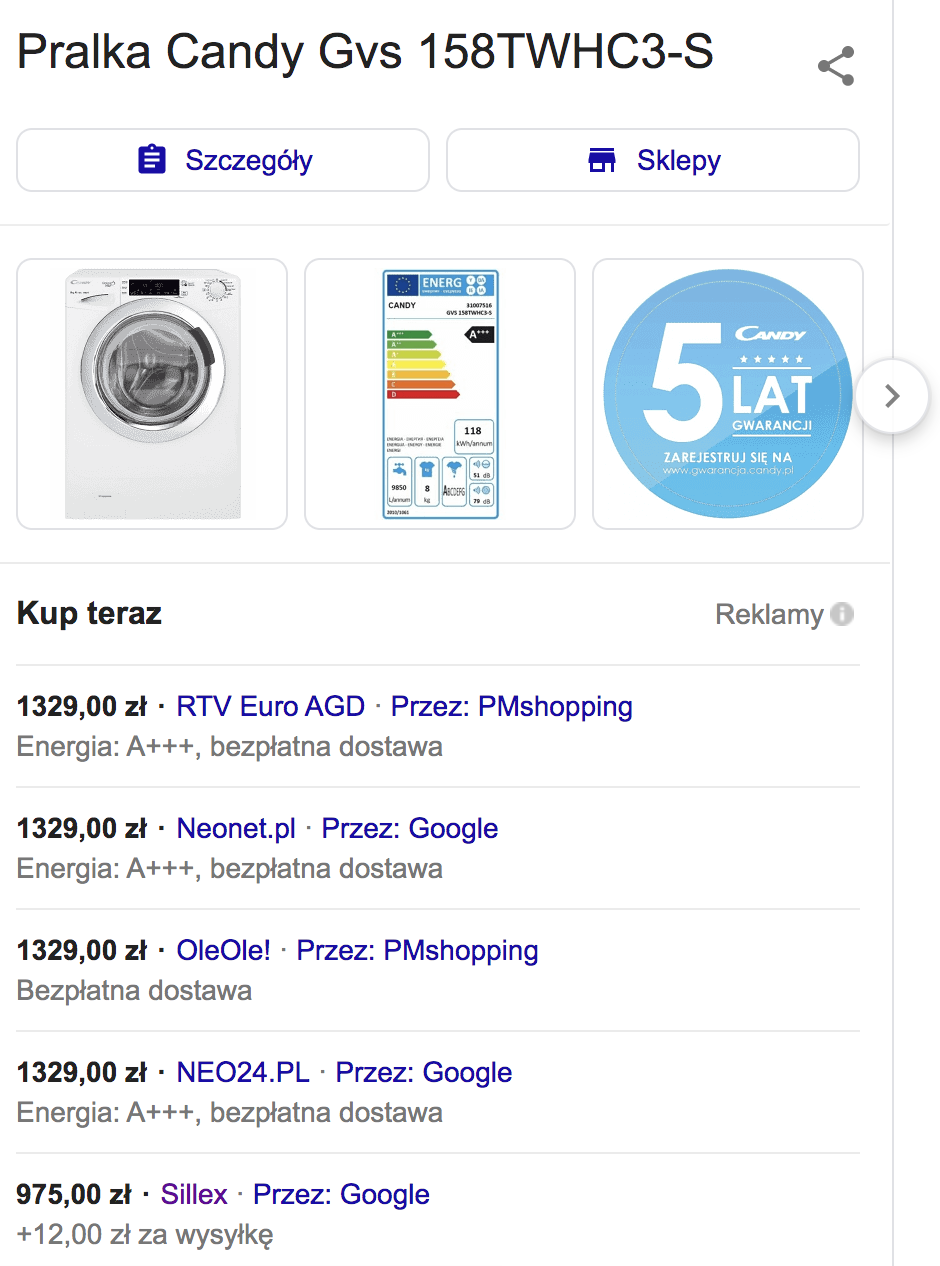Click Przez: PMshopping next to RTV Euro AGD
This screenshot has height=1266, width=940.
click(511, 707)
